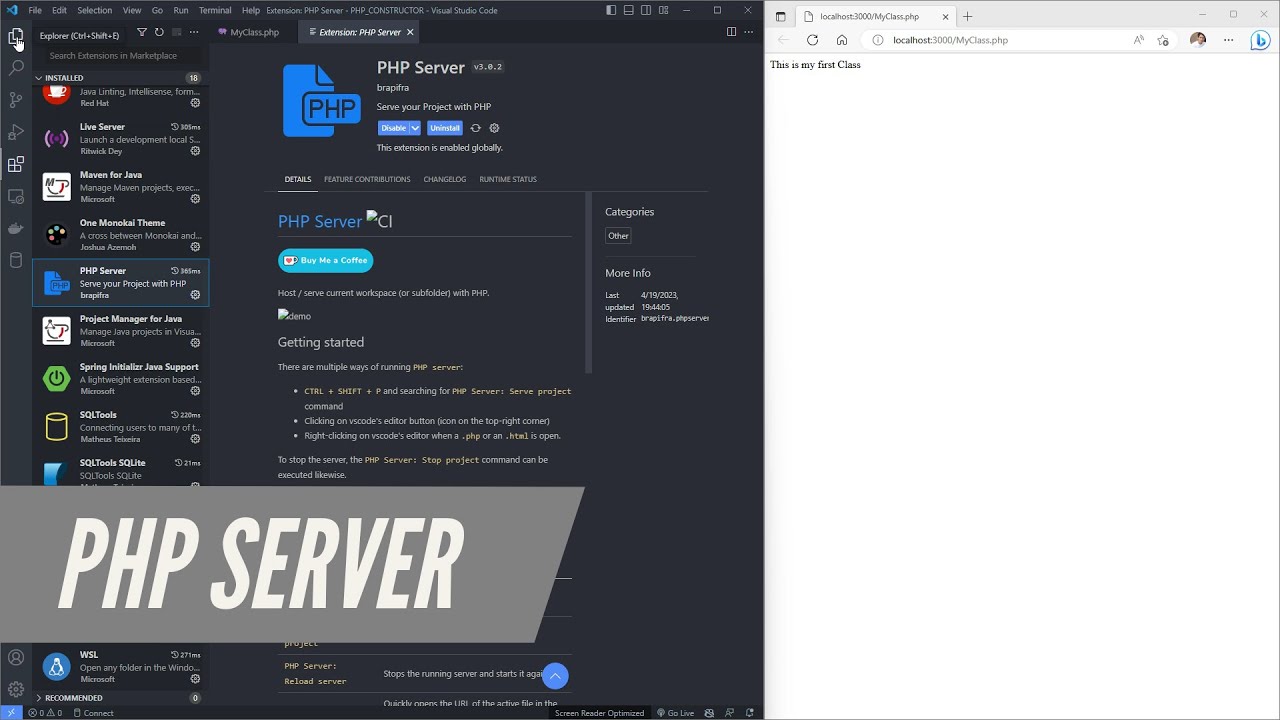Open Remote Explorer in activity bar
This screenshot has height=720, width=1280.
(16, 196)
